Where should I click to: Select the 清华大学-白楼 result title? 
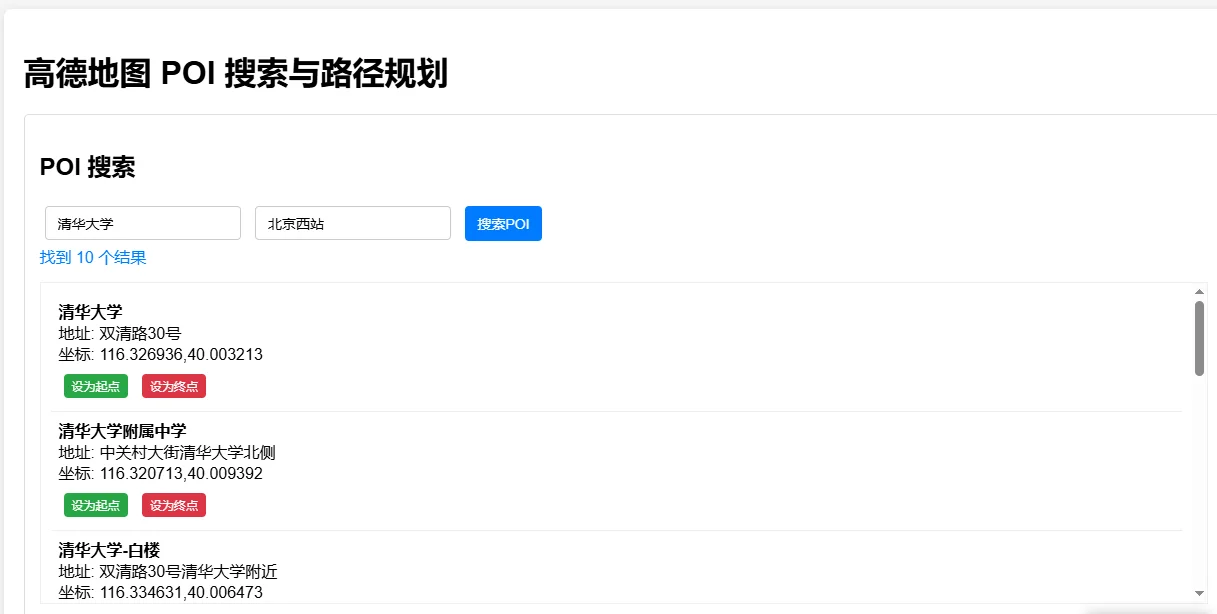109,550
